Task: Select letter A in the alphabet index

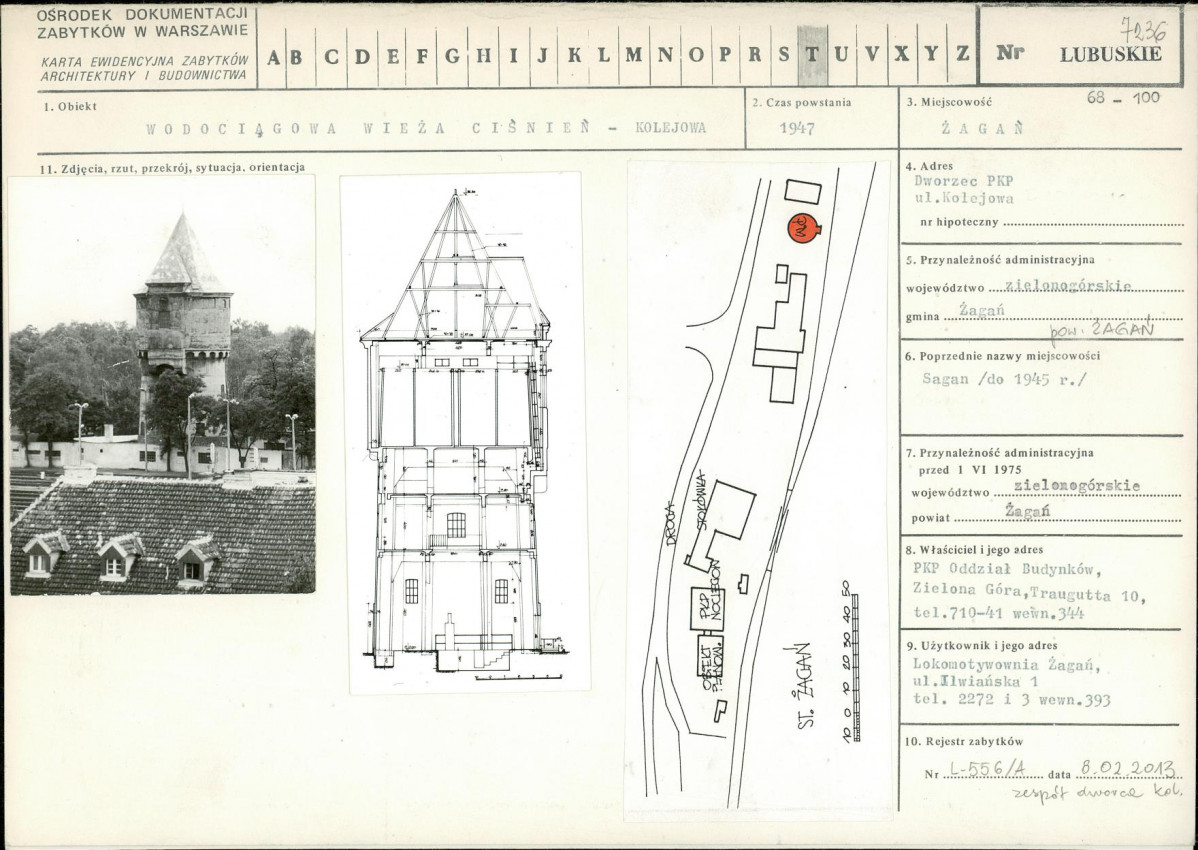Action: coord(272,55)
